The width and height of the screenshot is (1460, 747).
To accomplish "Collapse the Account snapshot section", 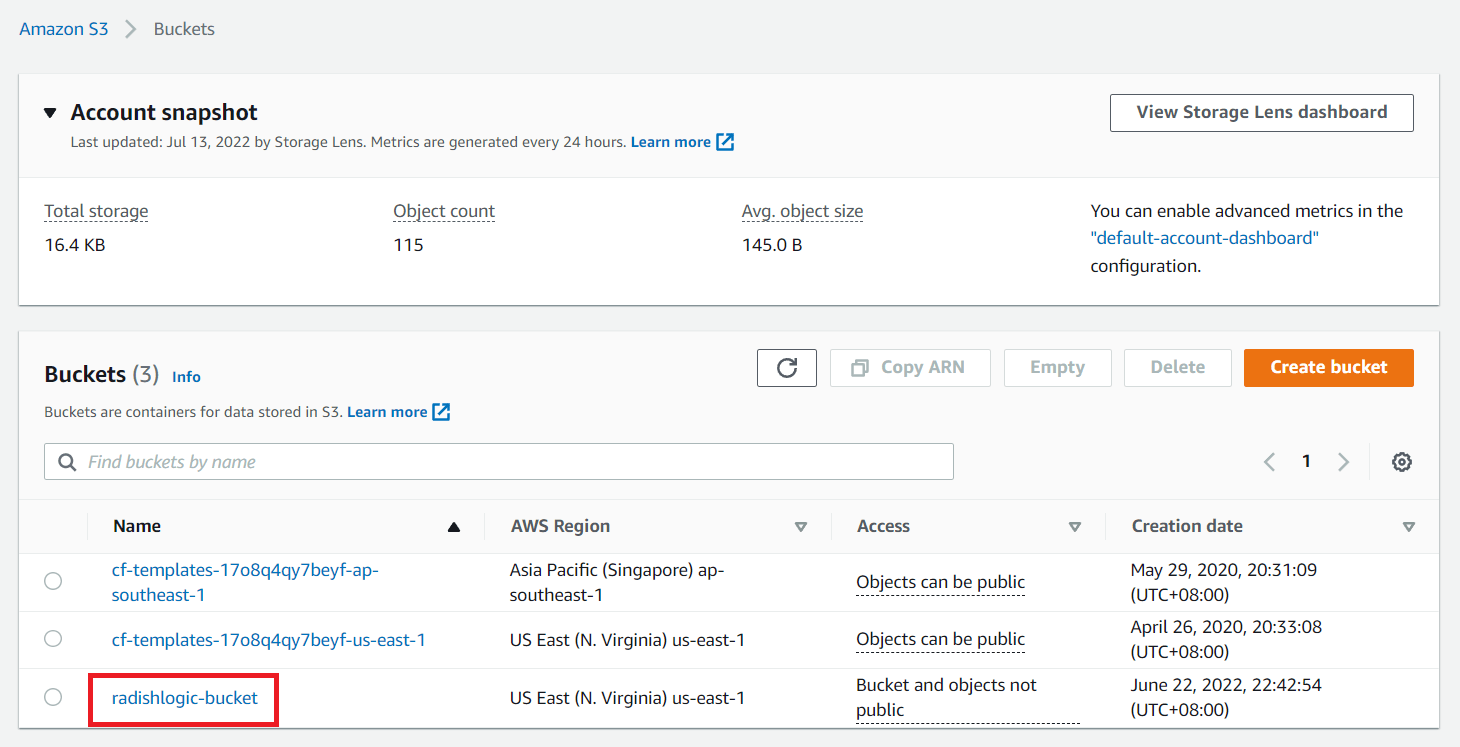I will coord(51,113).
